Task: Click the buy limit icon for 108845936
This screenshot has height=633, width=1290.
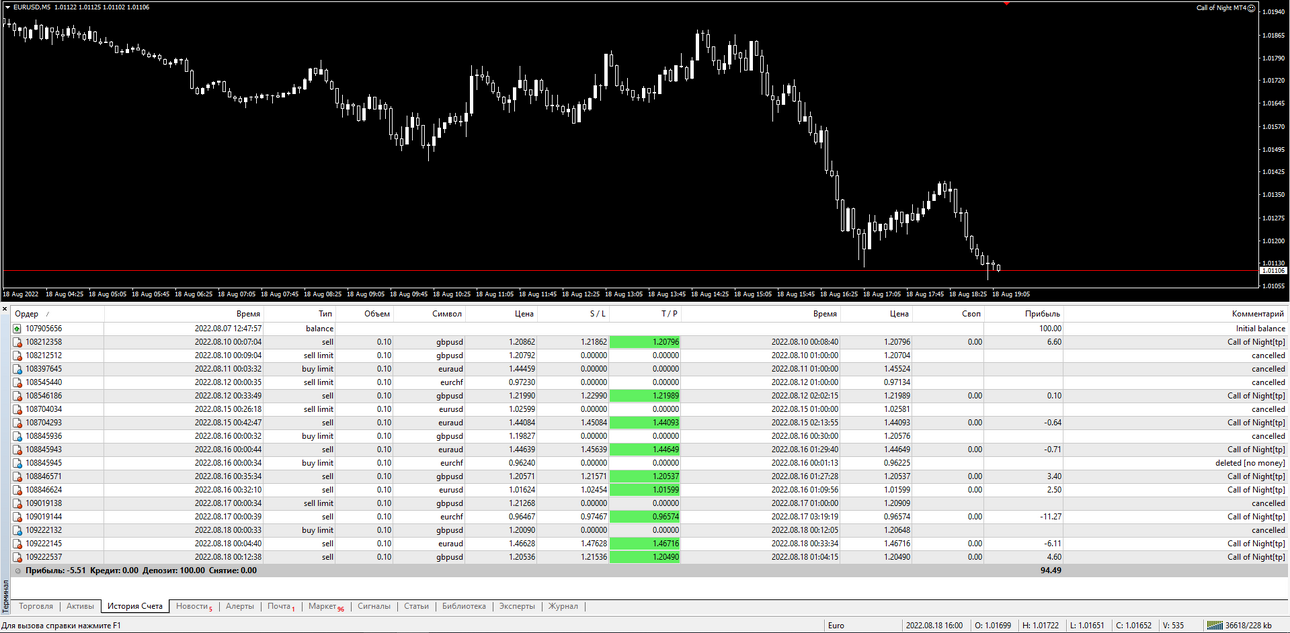Action: click(17, 436)
